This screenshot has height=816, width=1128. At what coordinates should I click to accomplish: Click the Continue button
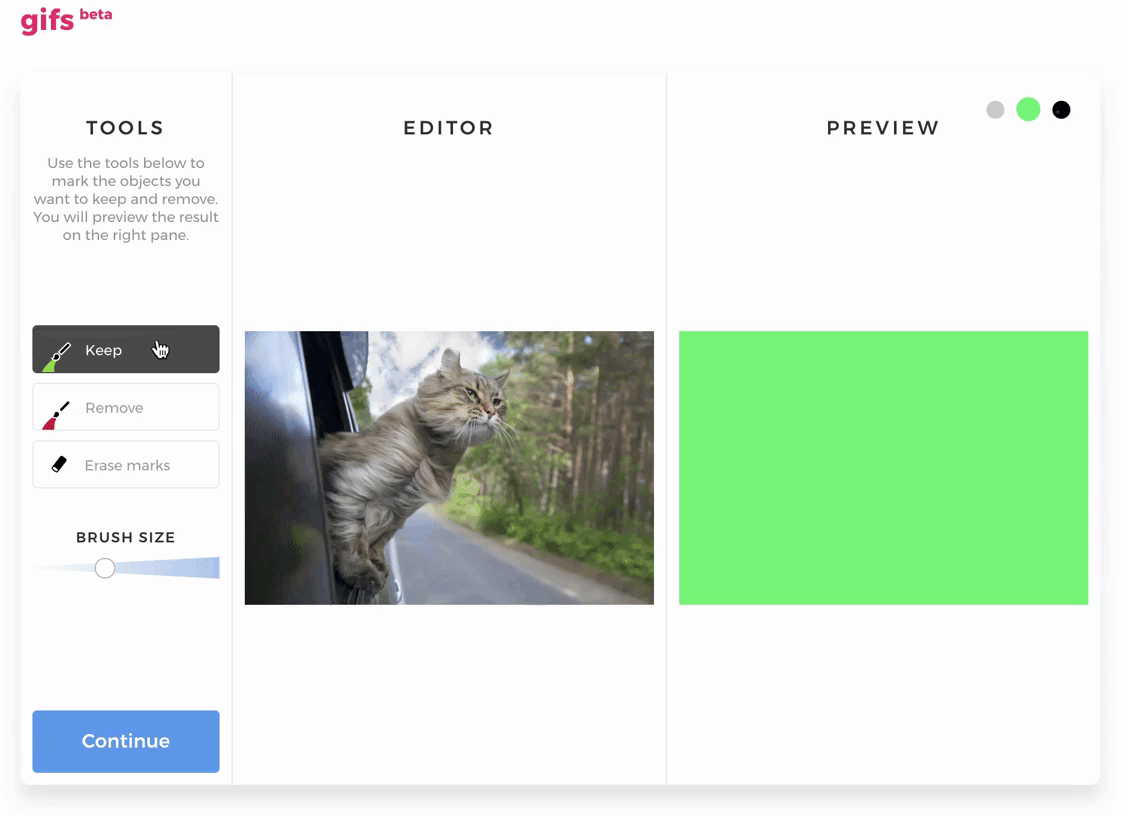126,741
